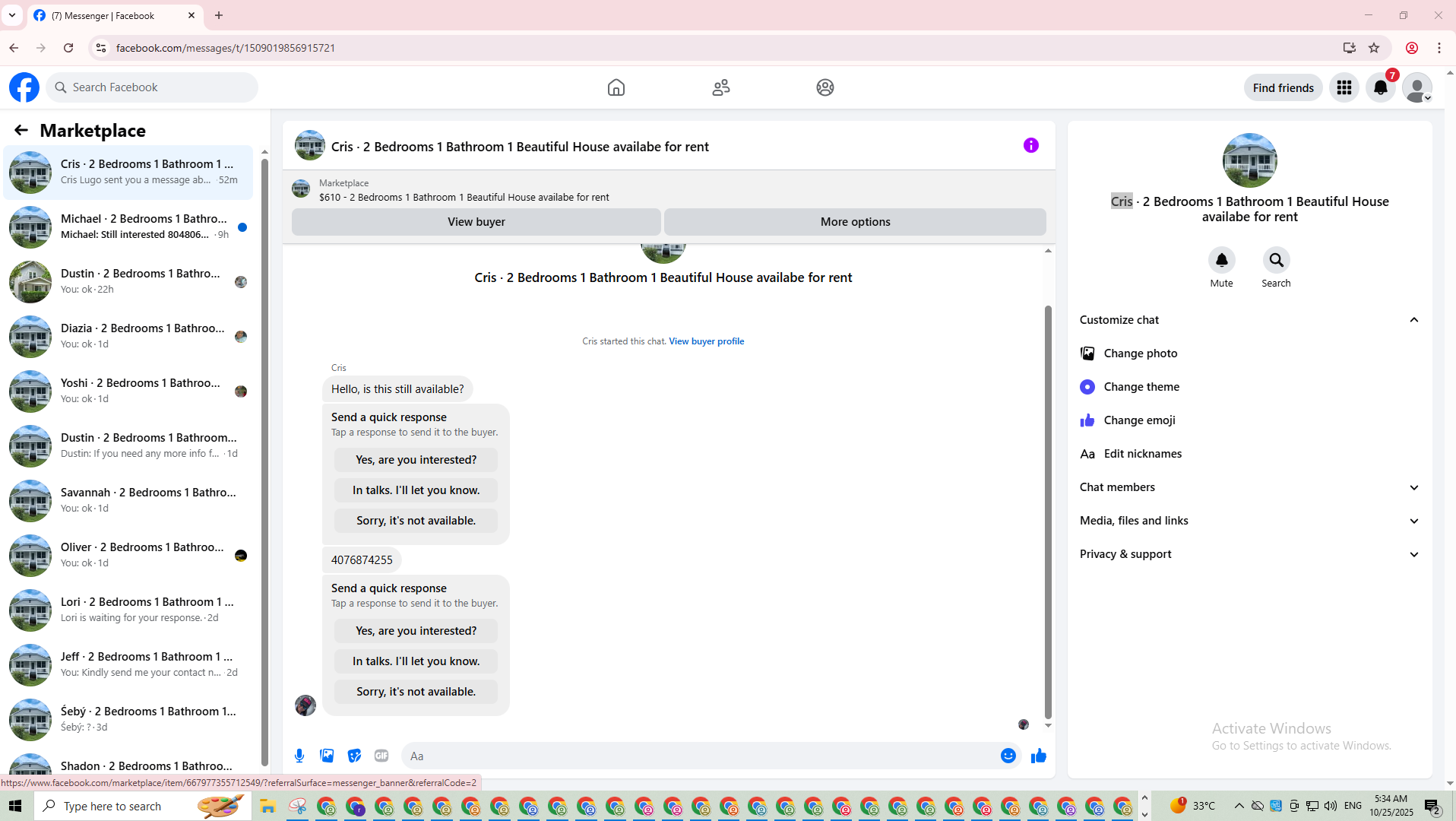This screenshot has width=1456, height=821.
Task: Open notifications bell with 7 badge
Action: coord(1381,87)
